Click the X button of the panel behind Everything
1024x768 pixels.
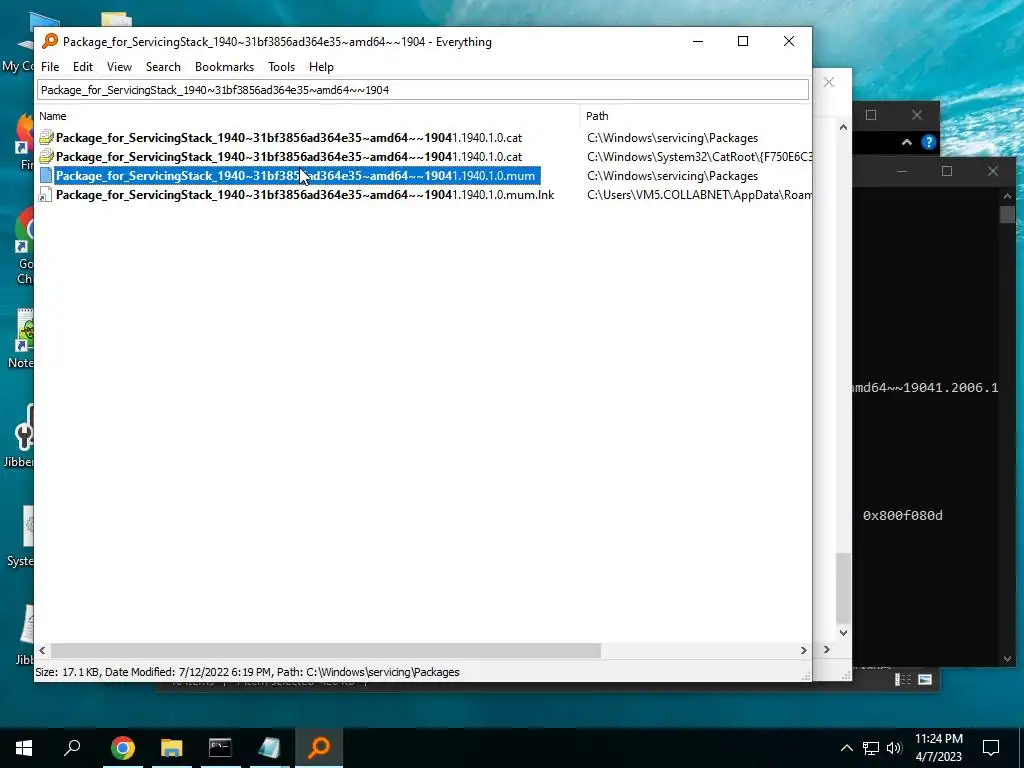pos(829,82)
